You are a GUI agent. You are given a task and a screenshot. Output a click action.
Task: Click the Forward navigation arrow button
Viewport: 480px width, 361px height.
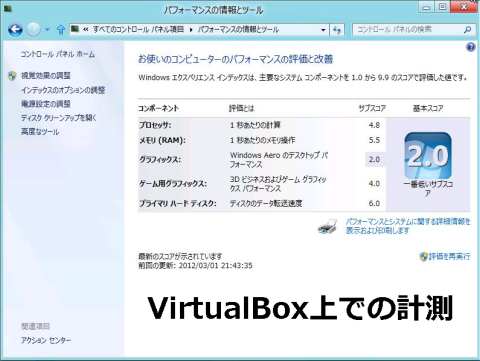click(33, 30)
